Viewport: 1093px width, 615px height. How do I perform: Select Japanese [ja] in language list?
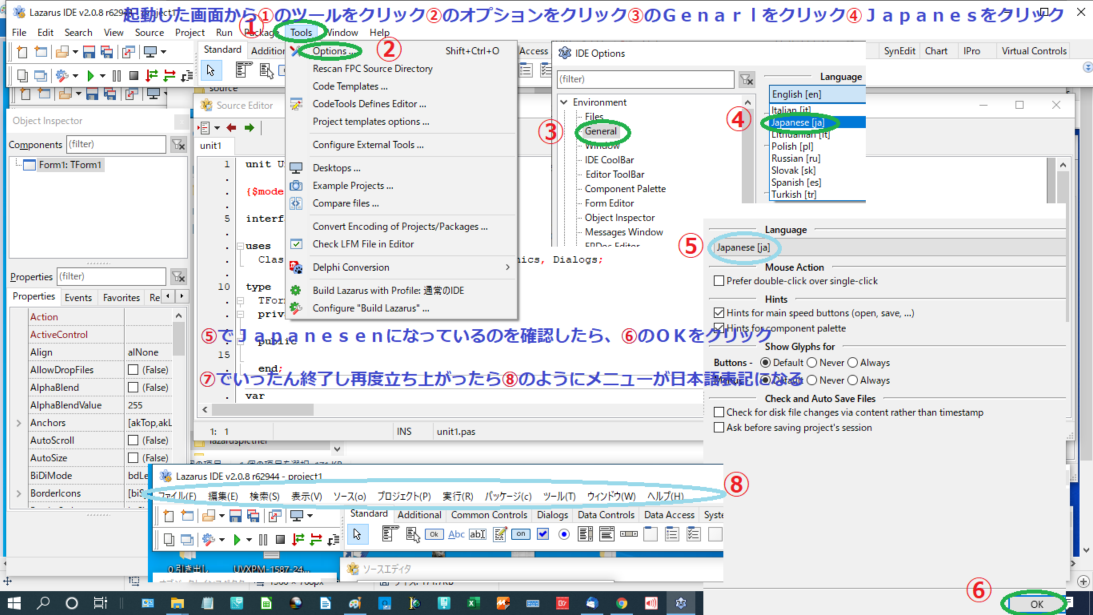[x=817, y=123]
